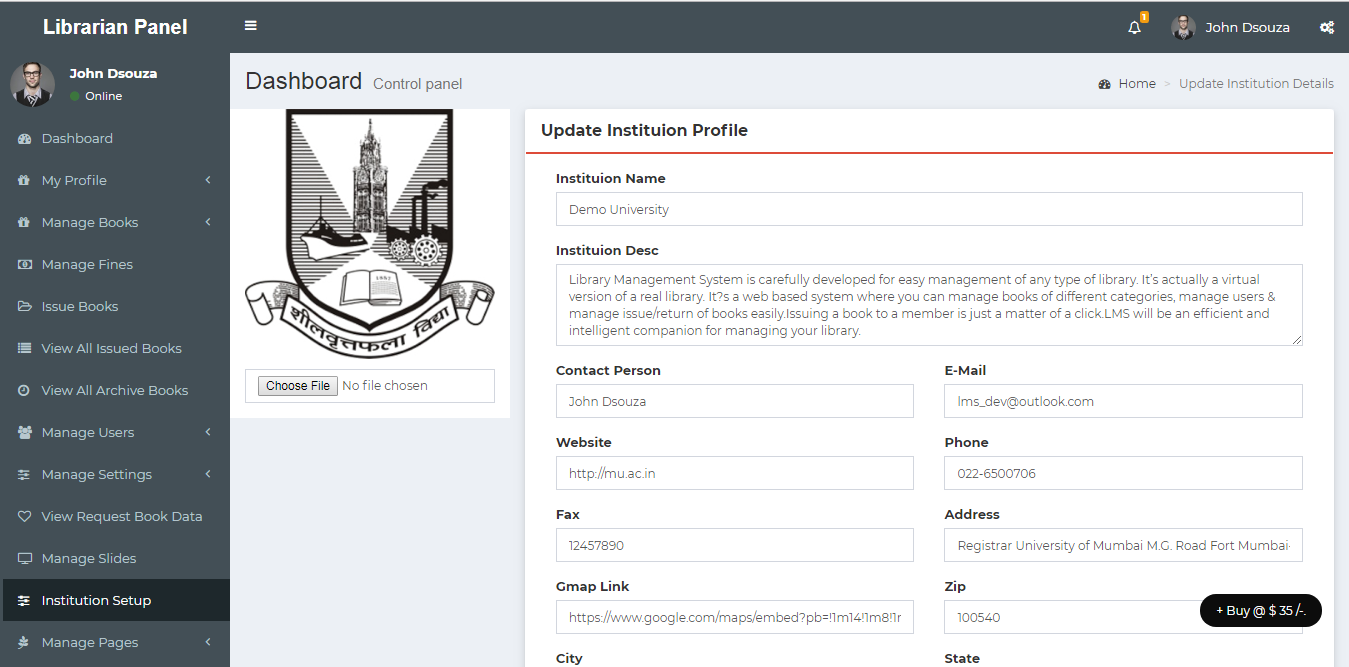The image size is (1349, 667).
Task: Click the Manage Users people icon
Action: coord(25,433)
